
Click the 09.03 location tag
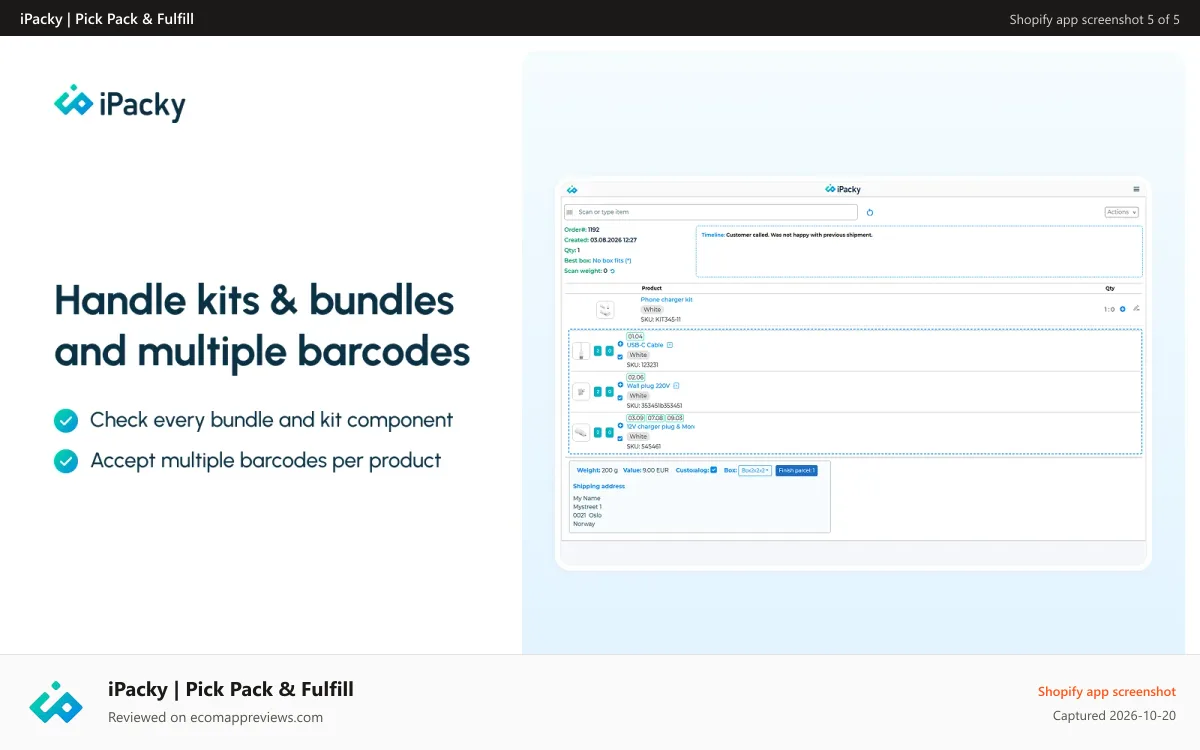pos(675,418)
